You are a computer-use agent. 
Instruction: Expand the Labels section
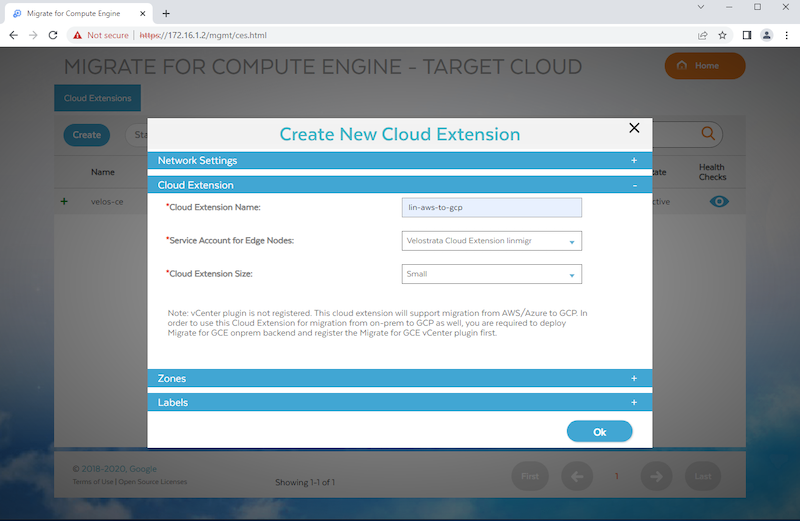(633, 402)
